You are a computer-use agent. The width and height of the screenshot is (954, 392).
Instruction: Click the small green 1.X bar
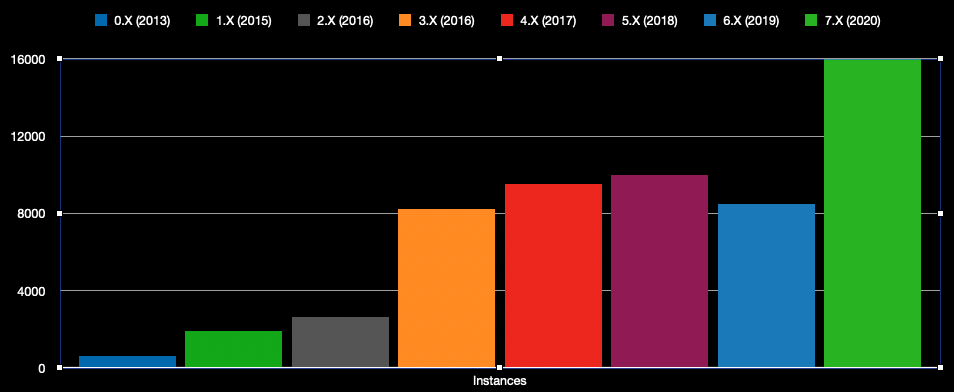coord(233,349)
